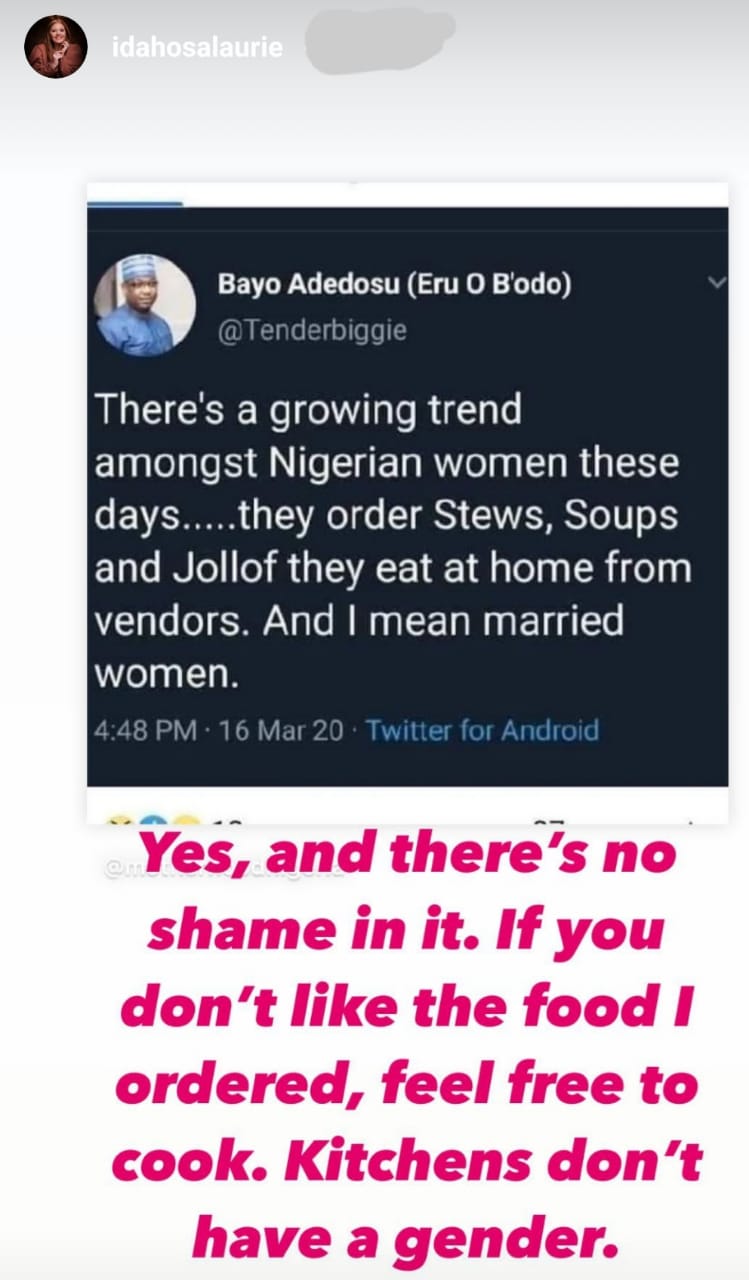Click the yellow reaction emoji below tweet

(x=187, y=821)
